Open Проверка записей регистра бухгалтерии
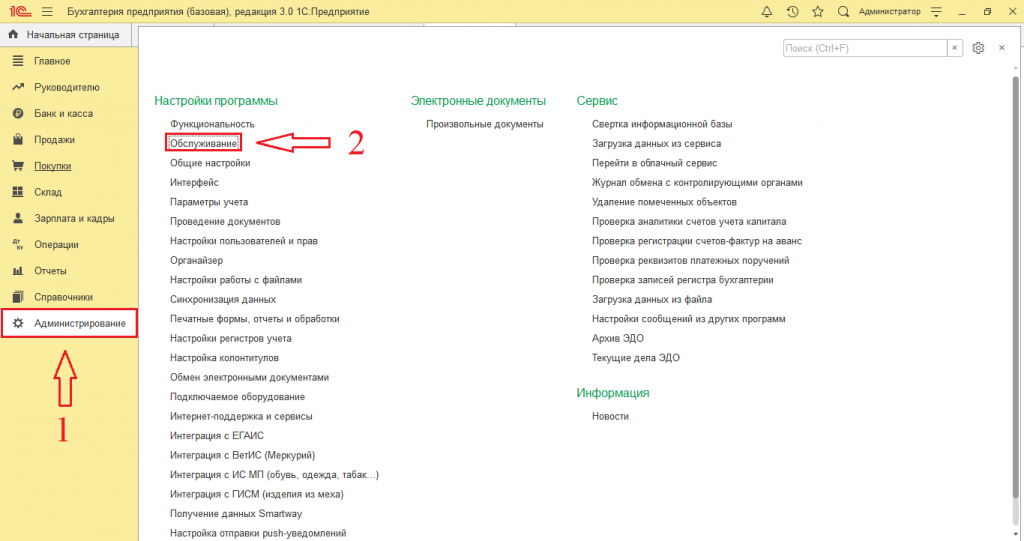Screen dimensions: 1024x541 tap(682, 280)
